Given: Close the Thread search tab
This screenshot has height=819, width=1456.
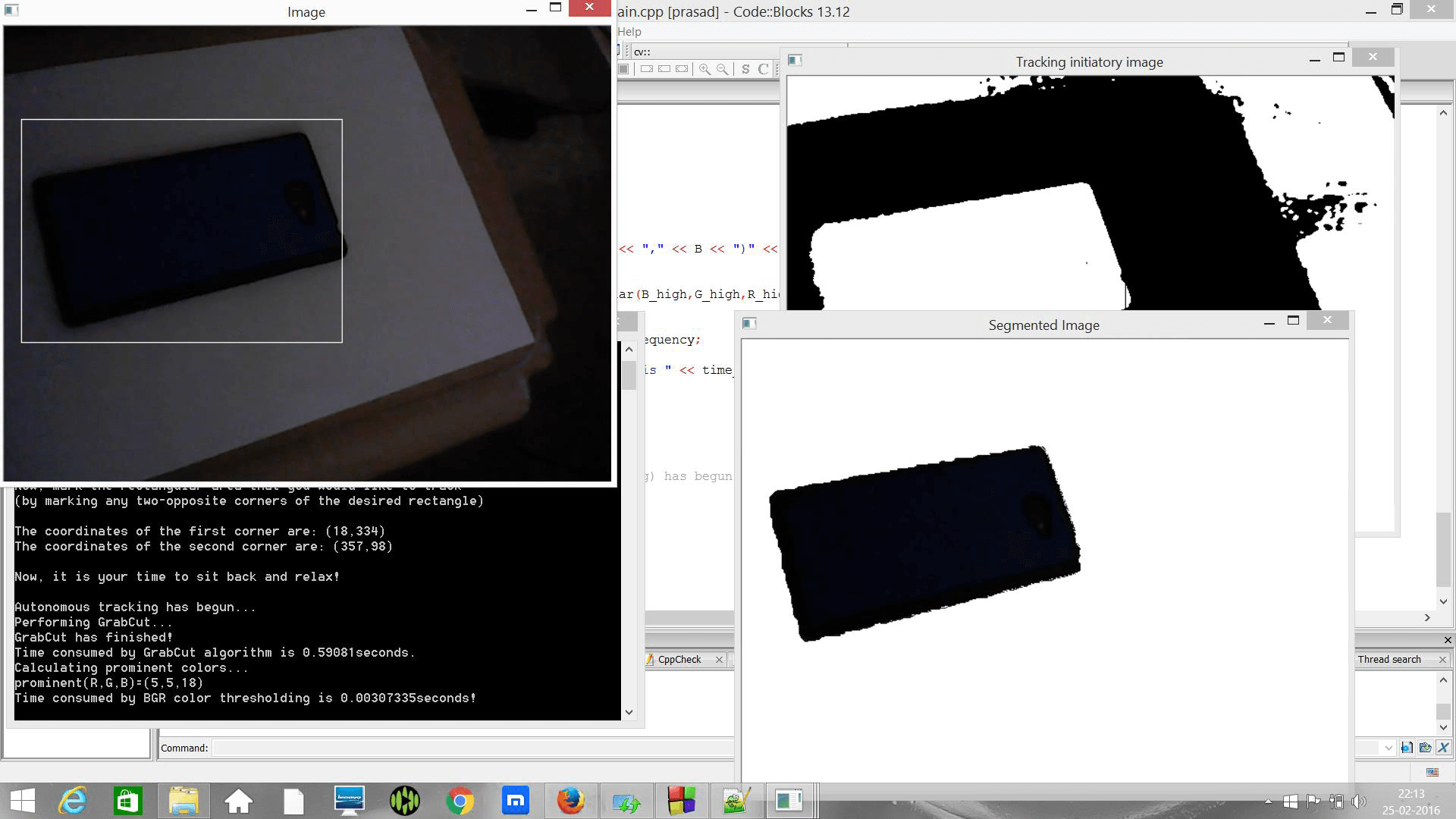Looking at the screenshot, I should 1442,660.
